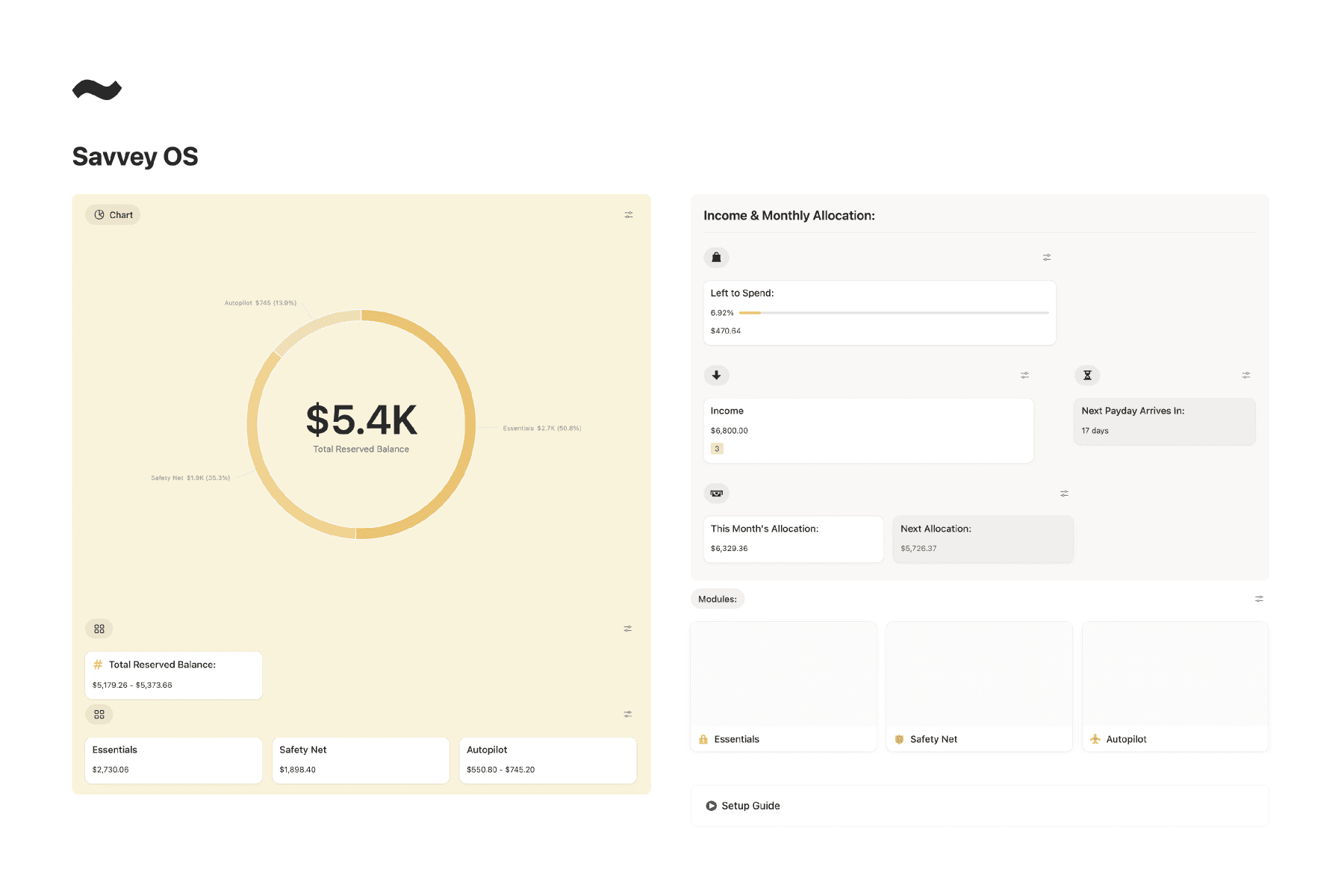Image resolution: width=1344 pixels, height=896 pixels.
Task: Click the Savvey wave logo icon
Action: pos(97,90)
